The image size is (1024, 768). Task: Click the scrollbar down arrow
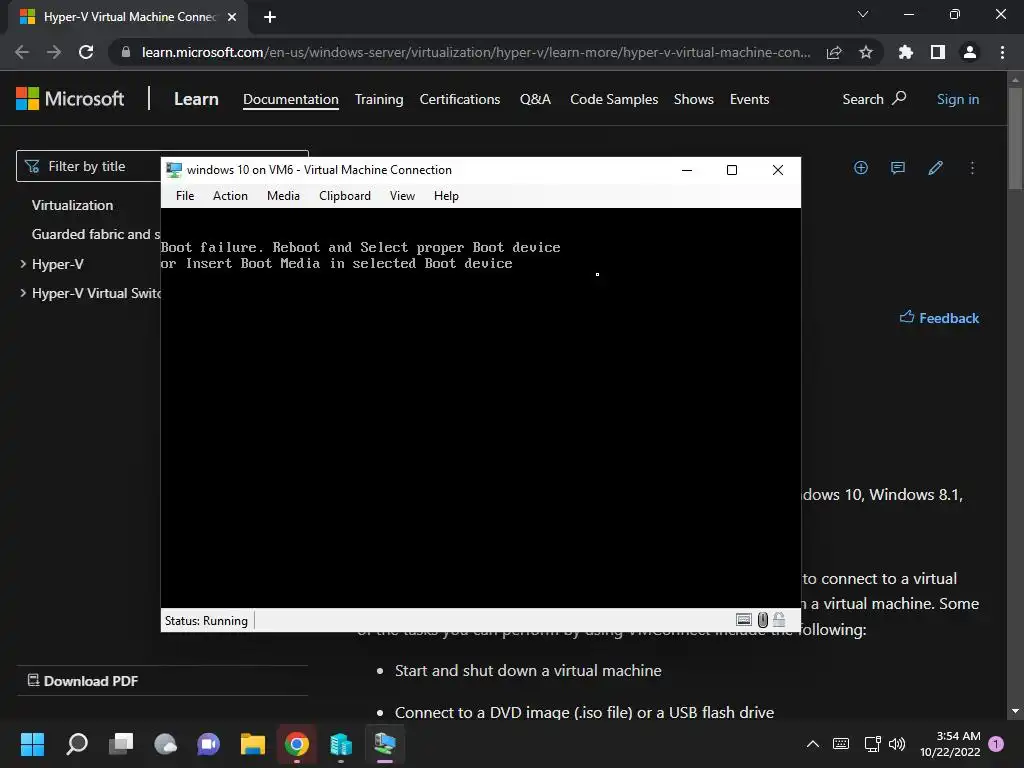tap(1015, 711)
